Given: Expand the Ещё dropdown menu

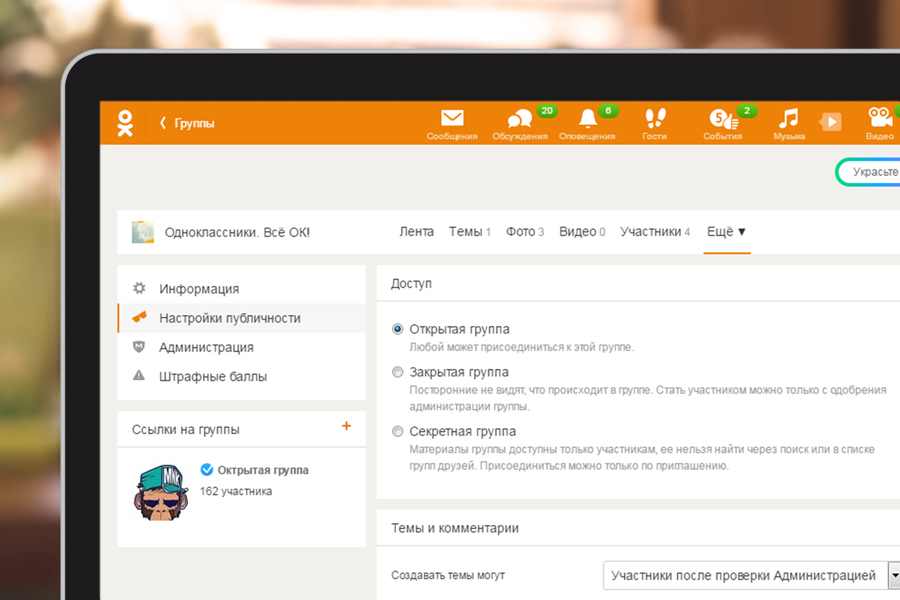Looking at the screenshot, I should pyautogui.click(x=726, y=232).
